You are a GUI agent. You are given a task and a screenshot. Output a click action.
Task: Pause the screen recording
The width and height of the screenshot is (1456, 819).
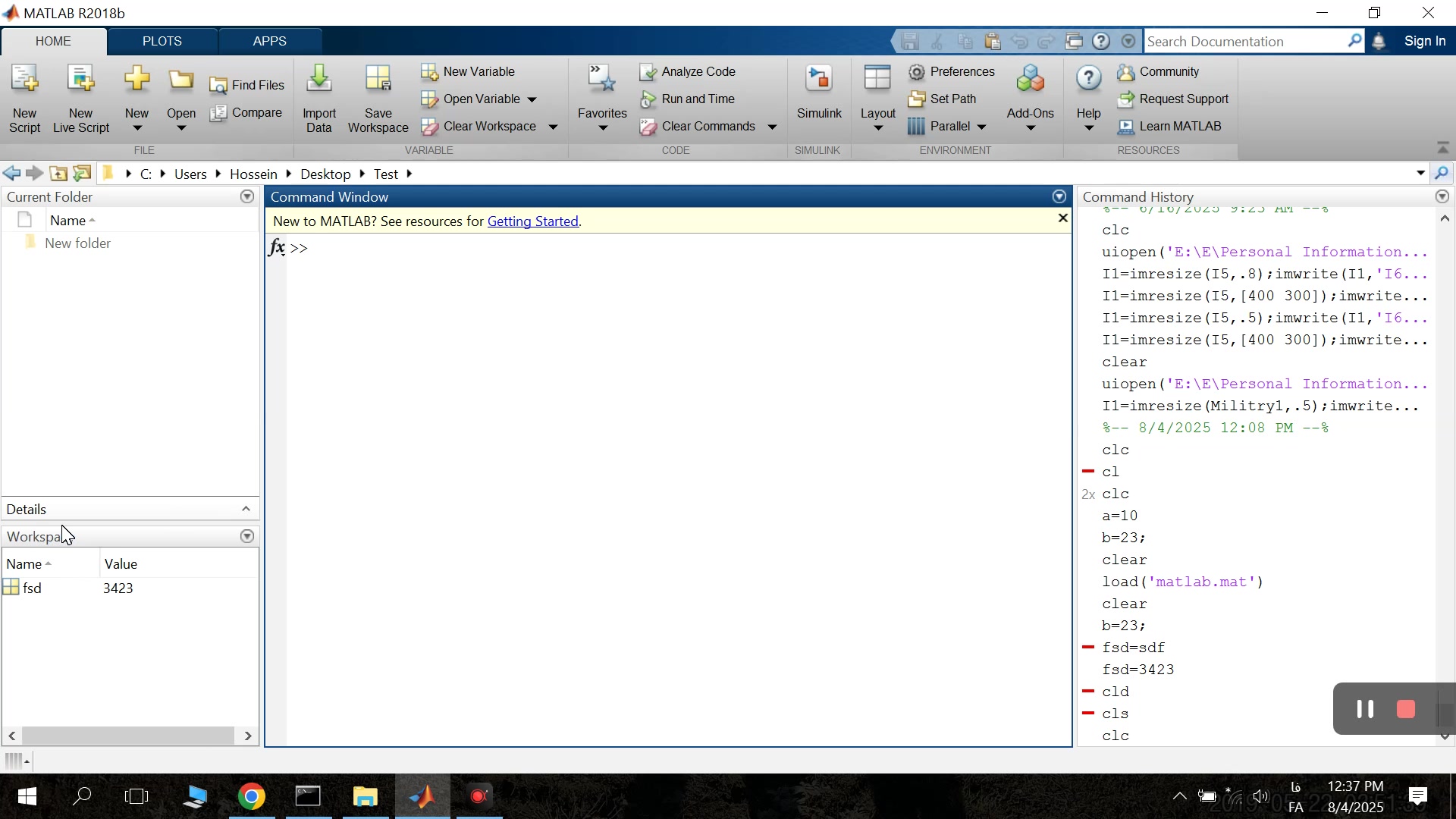[x=1365, y=709]
